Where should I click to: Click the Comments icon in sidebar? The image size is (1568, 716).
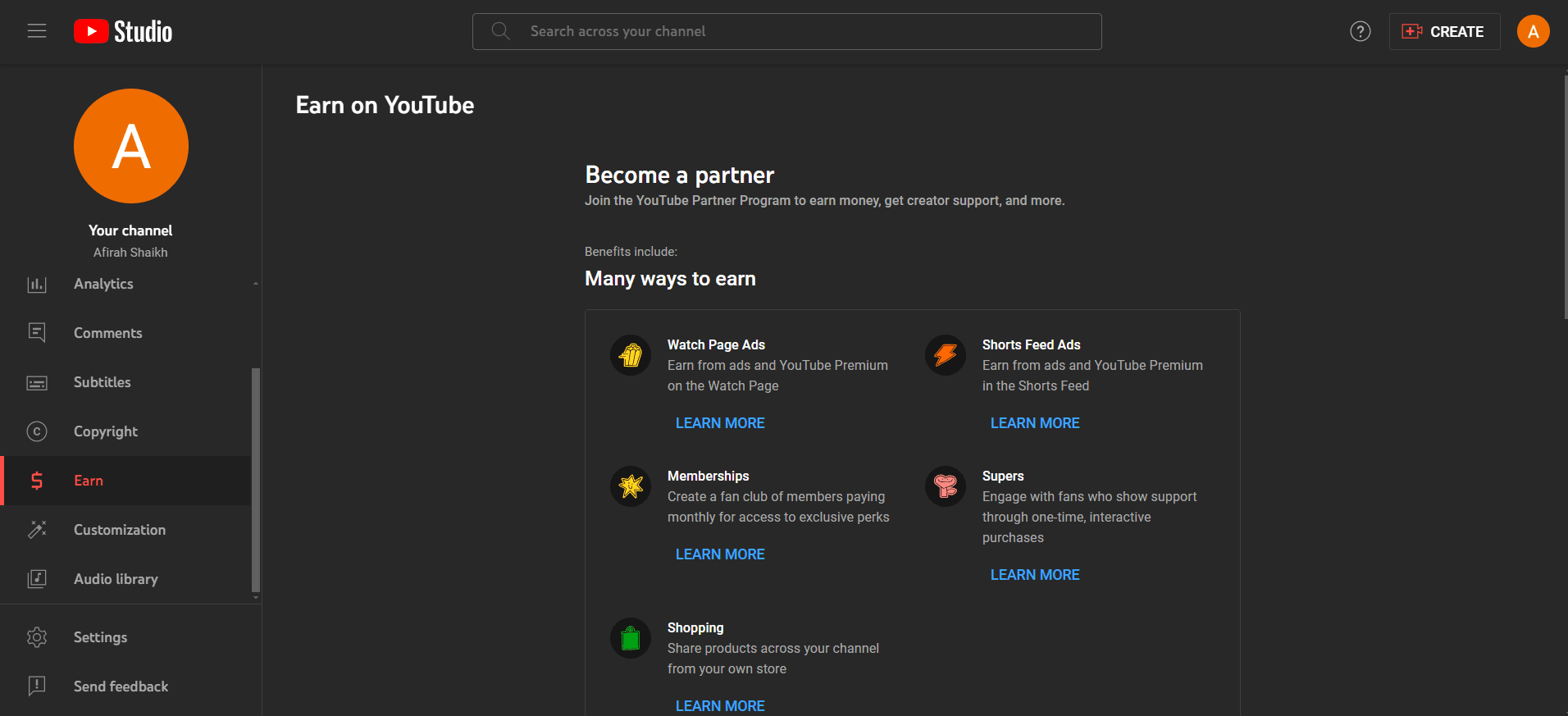37,333
